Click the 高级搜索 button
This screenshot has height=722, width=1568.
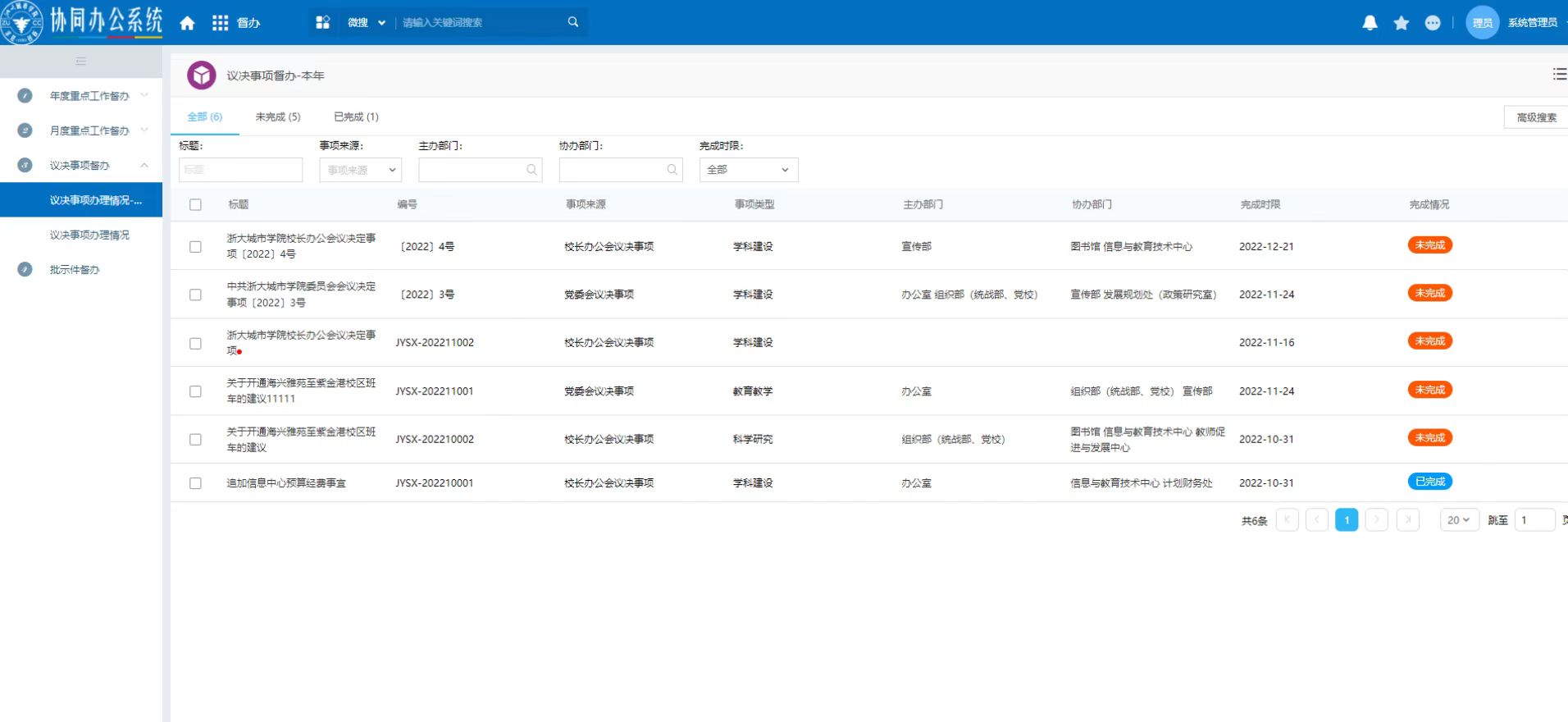1536,117
